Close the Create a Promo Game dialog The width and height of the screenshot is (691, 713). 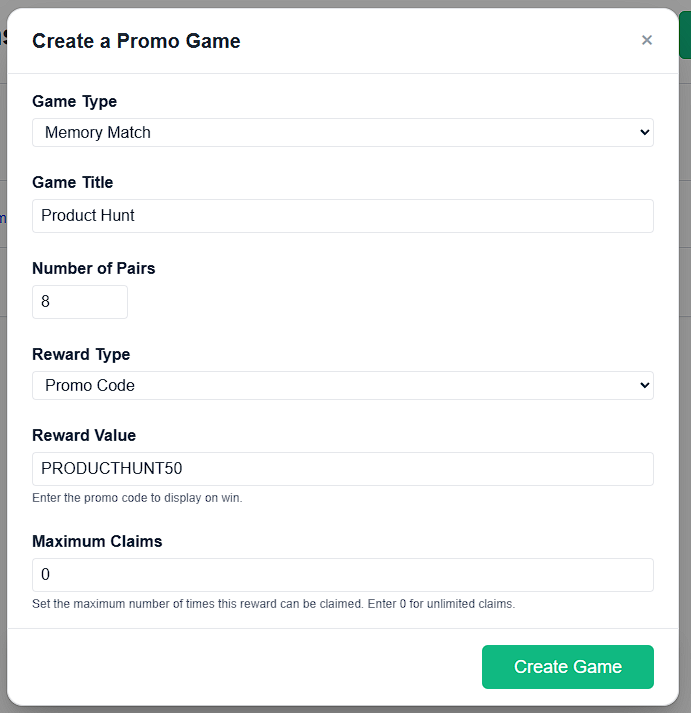[x=646, y=40]
